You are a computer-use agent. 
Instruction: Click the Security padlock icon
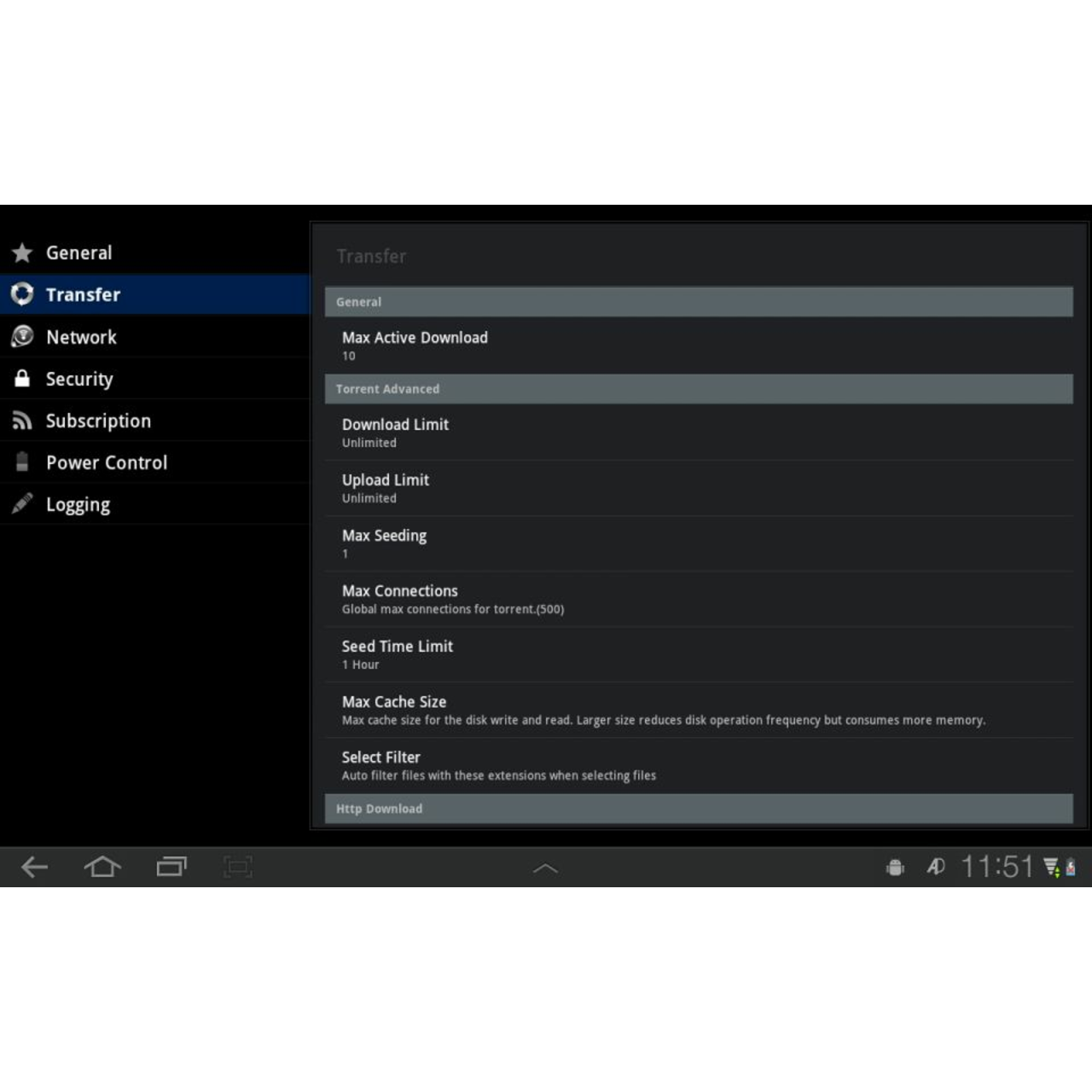click(21, 378)
